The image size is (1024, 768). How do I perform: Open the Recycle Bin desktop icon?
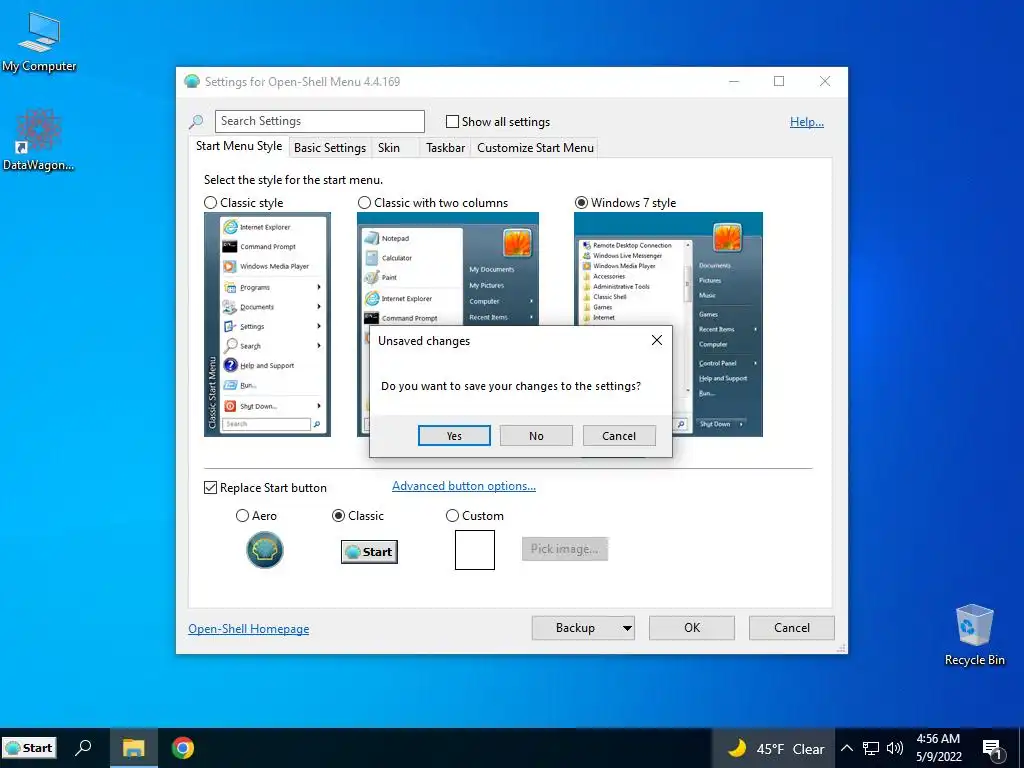pyautogui.click(x=974, y=634)
